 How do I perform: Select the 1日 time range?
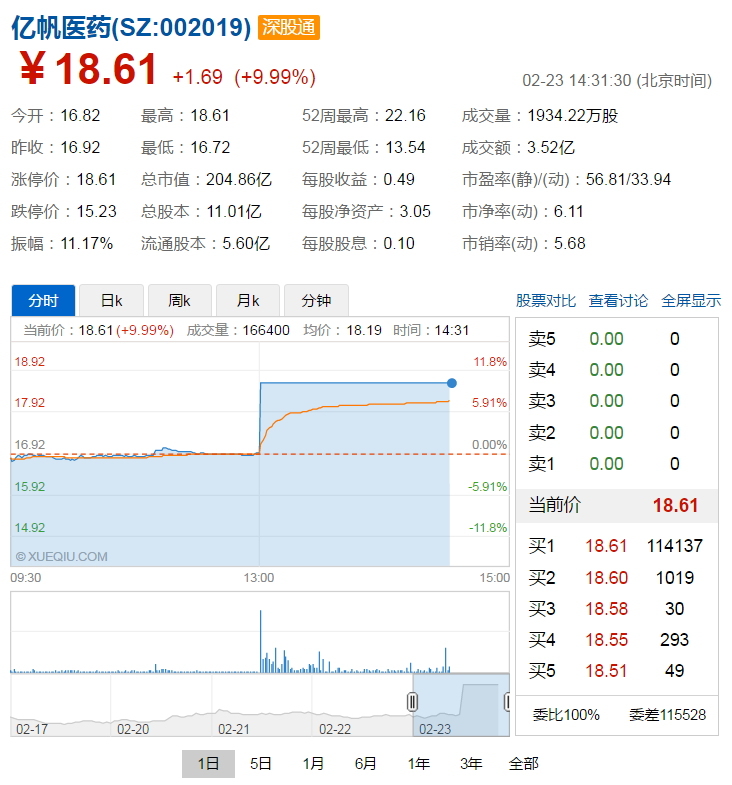[x=208, y=763]
